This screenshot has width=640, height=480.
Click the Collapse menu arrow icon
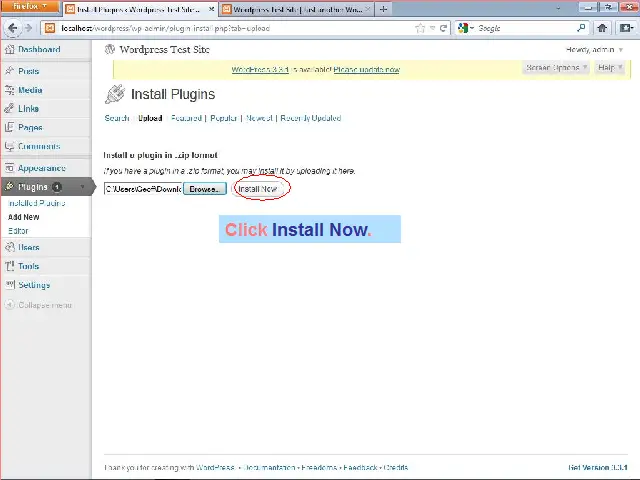(9, 305)
